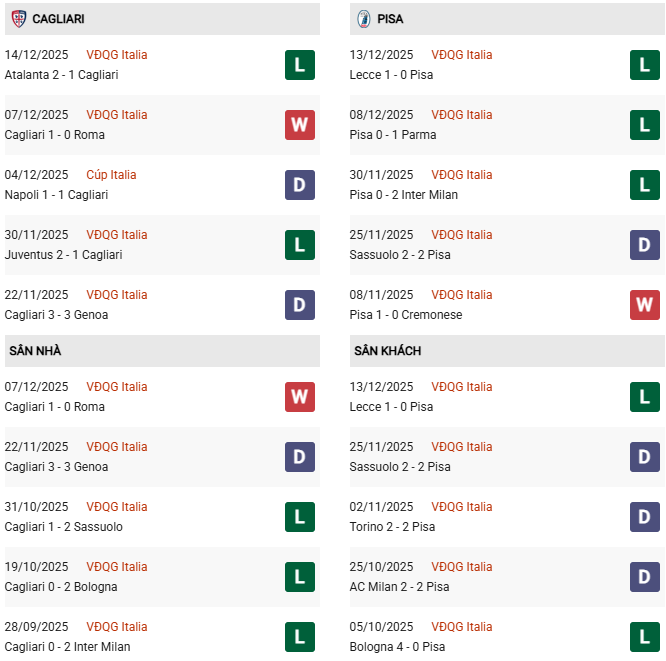This screenshot has width=666, height=661.
Task: Click the L badge for Pisa 0-2 Inter Milan
Action: 645,185
